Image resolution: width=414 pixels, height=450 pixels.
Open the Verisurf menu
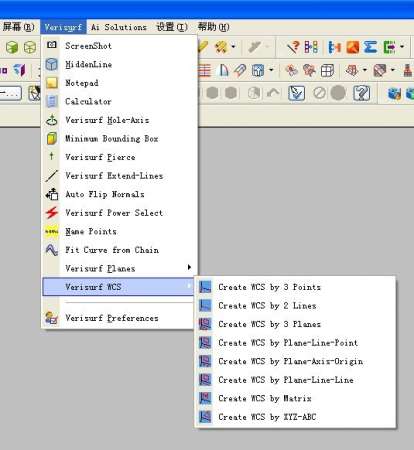tap(63, 27)
